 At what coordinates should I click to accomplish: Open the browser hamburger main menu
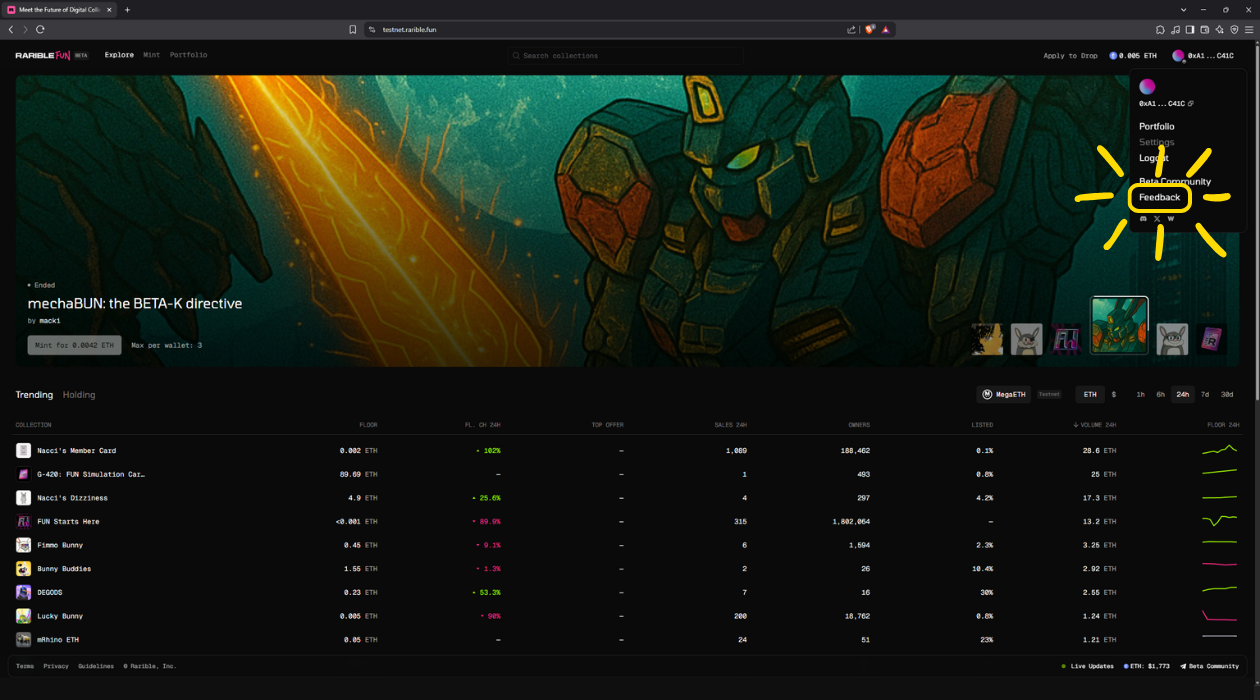tap(1249, 30)
